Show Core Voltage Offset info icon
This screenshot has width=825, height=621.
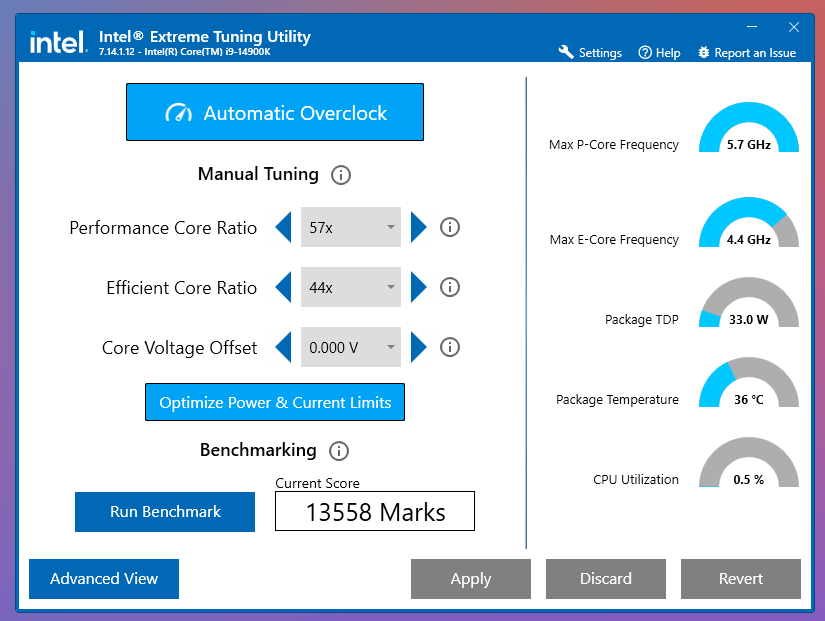pos(450,347)
